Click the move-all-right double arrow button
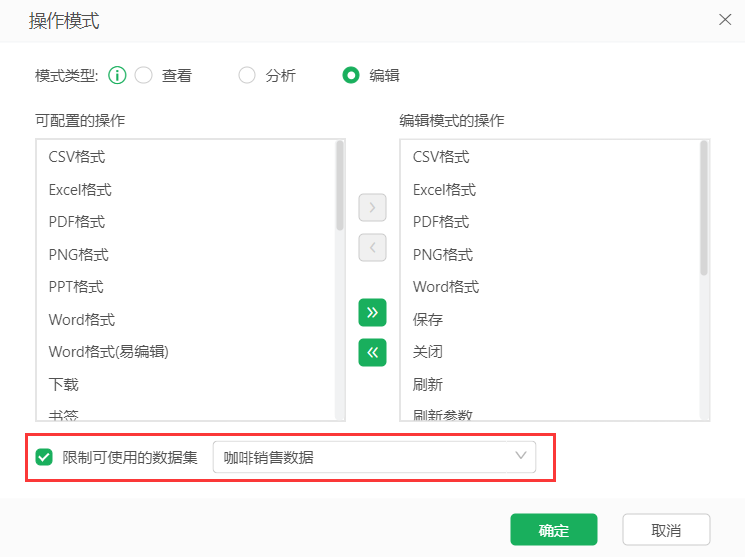The image size is (745, 557). pyautogui.click(x=372, y=313)
